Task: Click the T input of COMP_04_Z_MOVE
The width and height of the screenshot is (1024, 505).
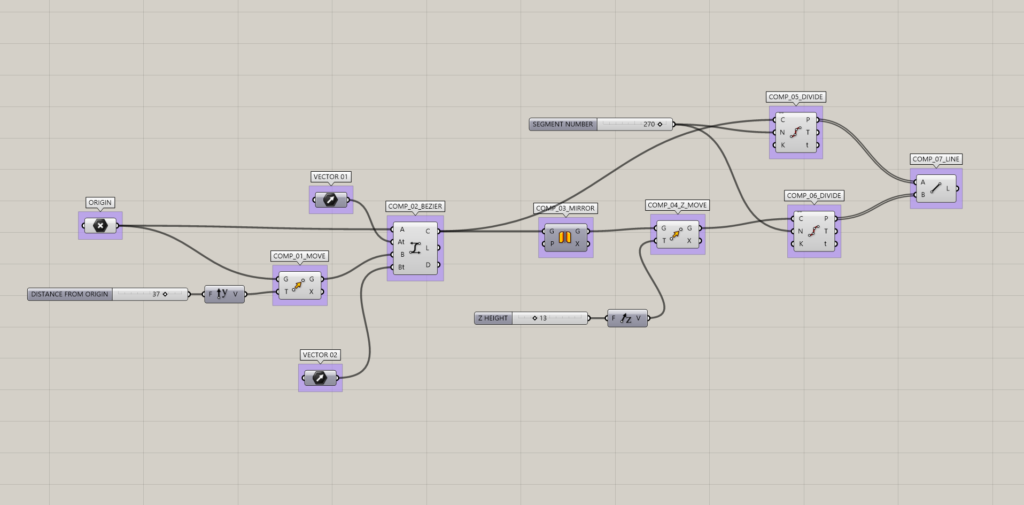Action: 663,241
